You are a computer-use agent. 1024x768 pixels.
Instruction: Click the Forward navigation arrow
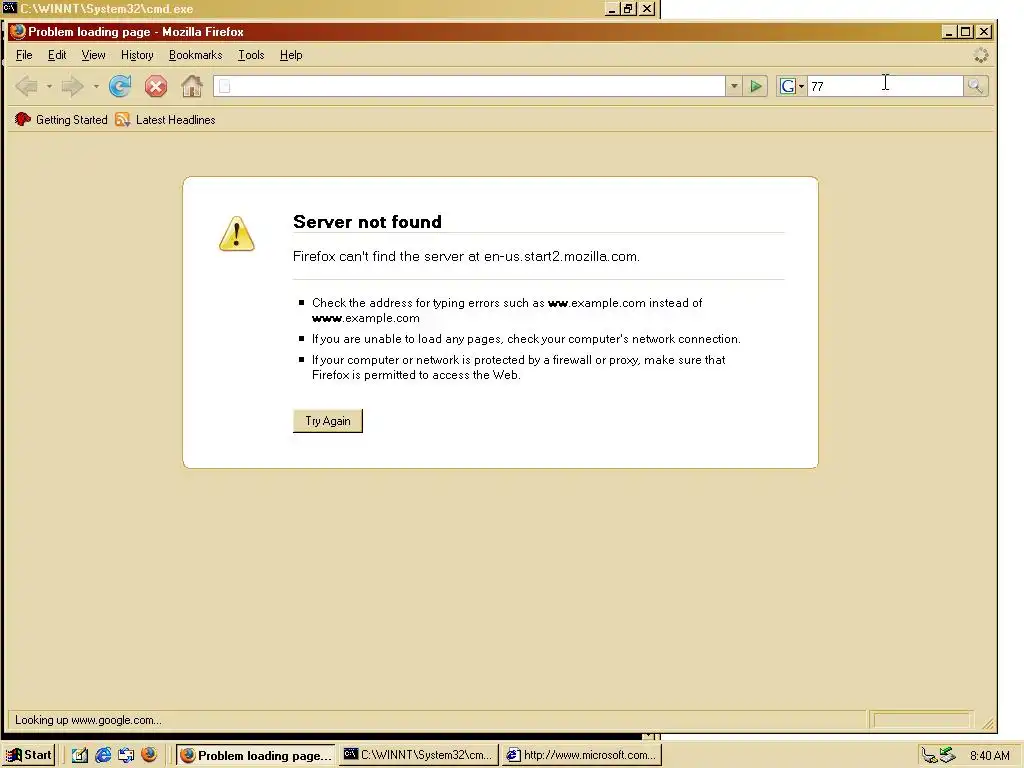[72, 86]
